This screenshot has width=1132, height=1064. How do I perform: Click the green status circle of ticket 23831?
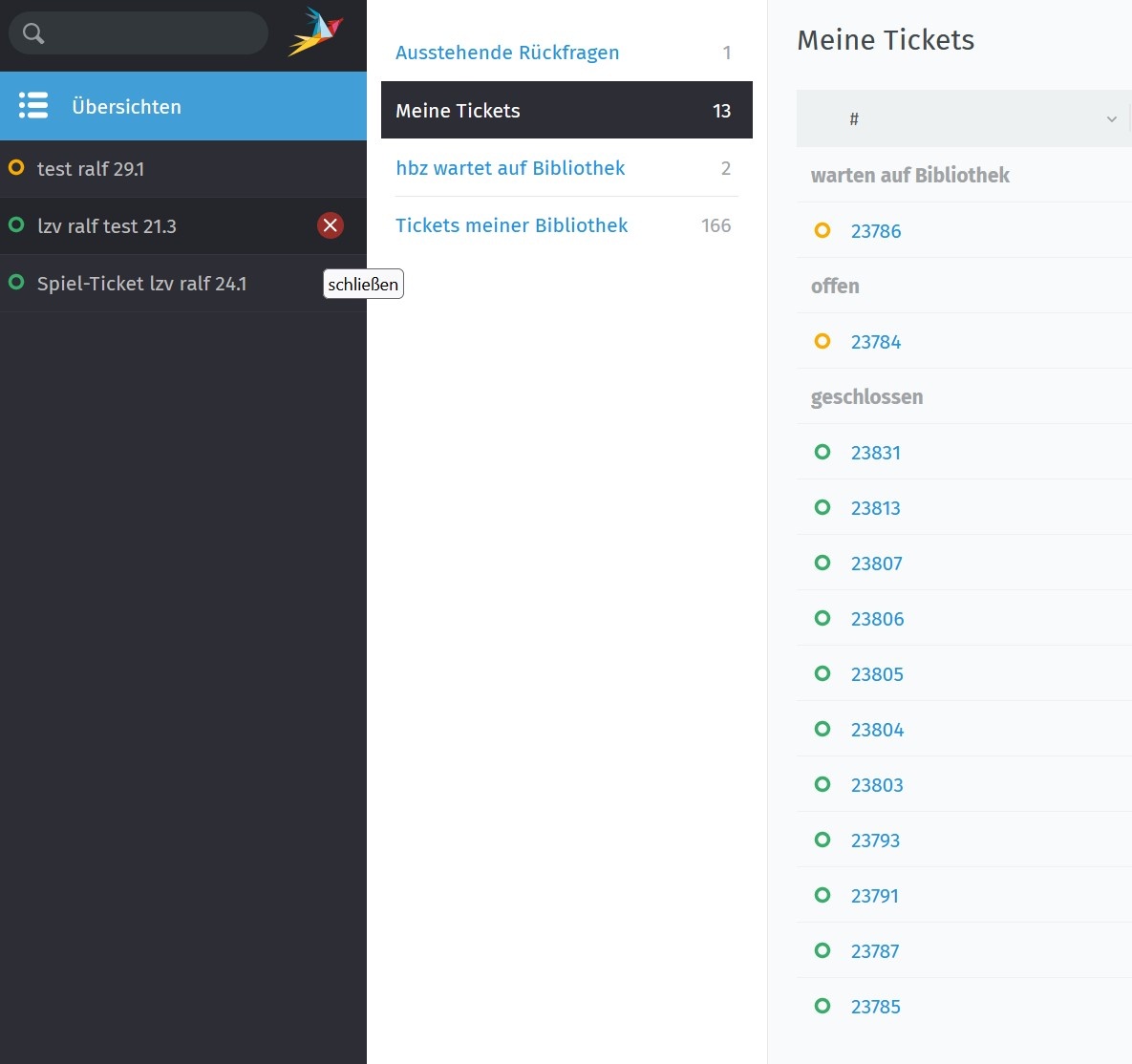coord(822,452)
